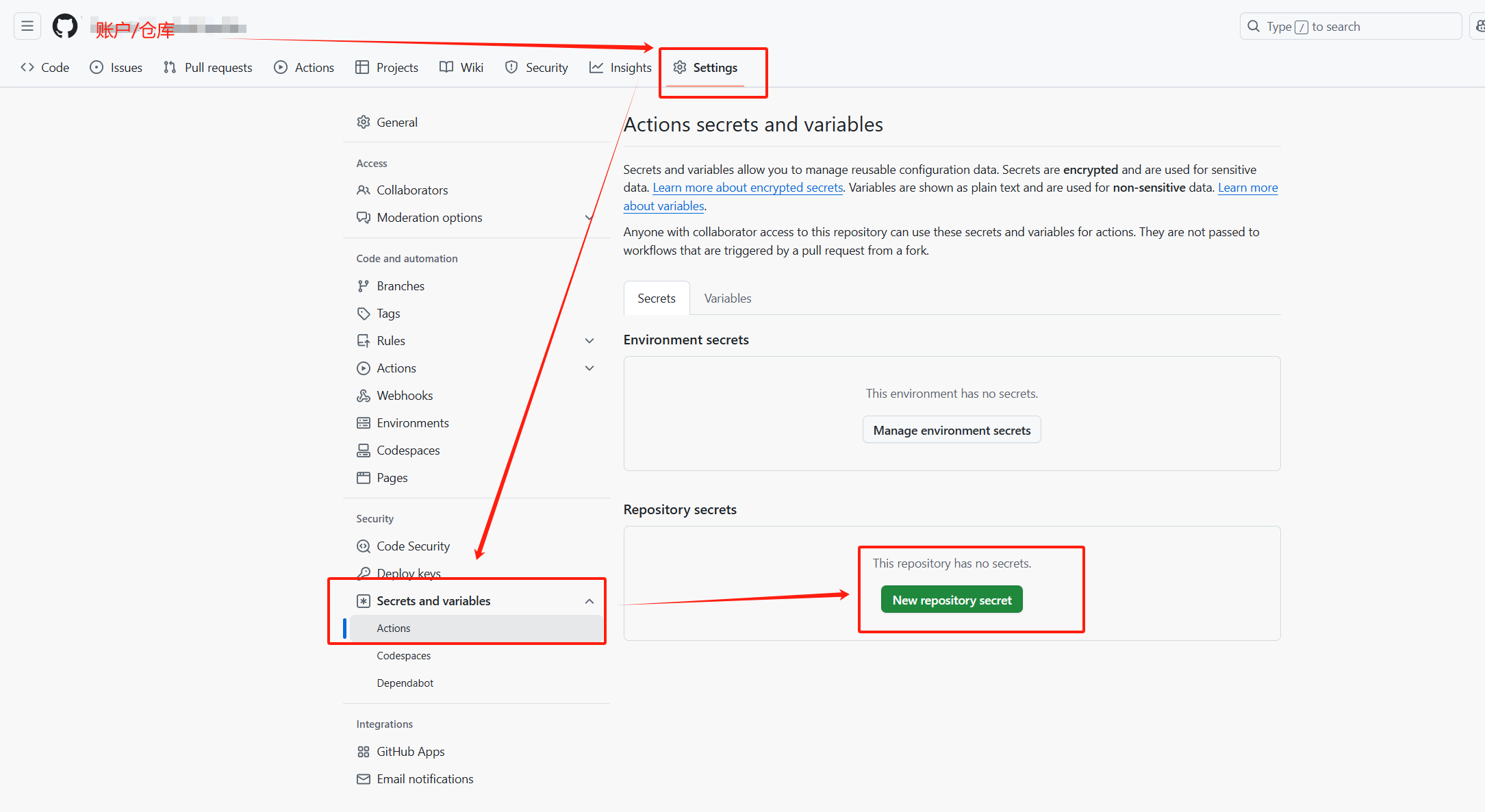Viewport: 1485px width, 812px height.
Task: Expand the Rules section chevron
Action: point(589,341)
